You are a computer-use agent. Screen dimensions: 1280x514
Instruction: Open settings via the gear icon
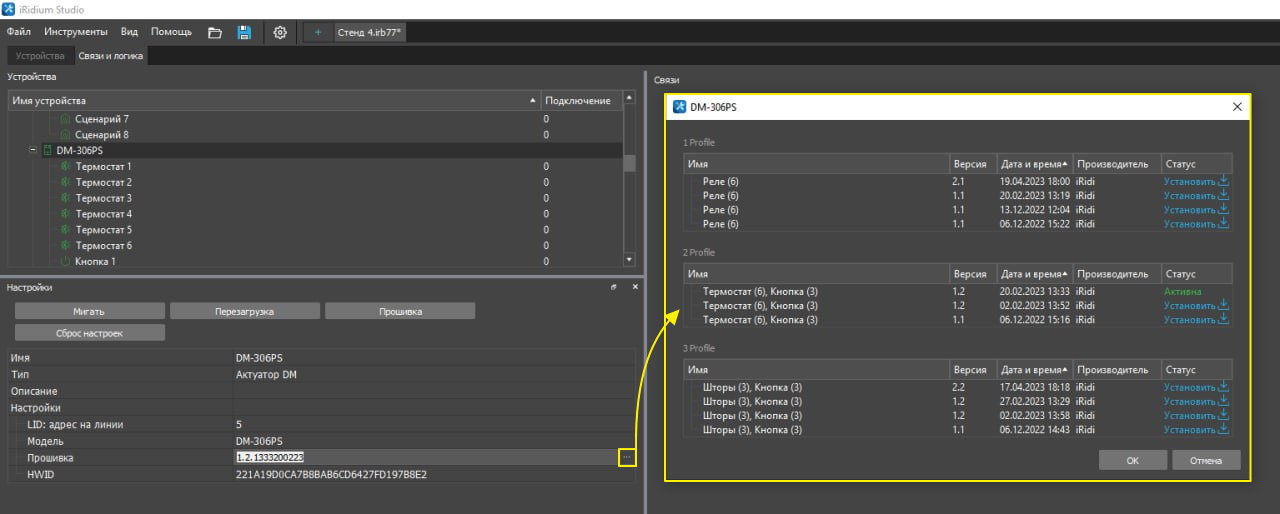tap(280, 32)
